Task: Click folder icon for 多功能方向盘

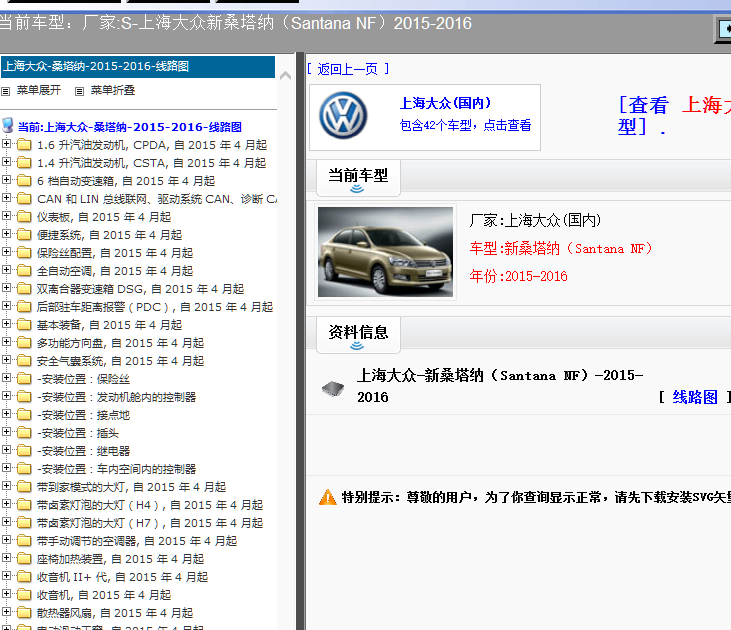Action: pos(24,343)
